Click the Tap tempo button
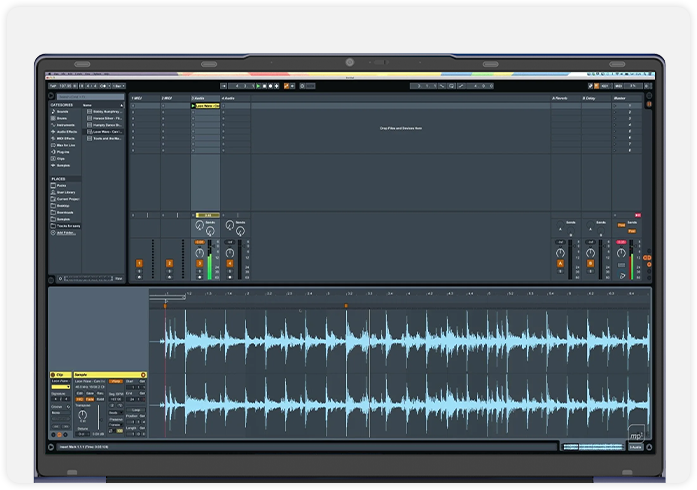 (x=53, y=86)
